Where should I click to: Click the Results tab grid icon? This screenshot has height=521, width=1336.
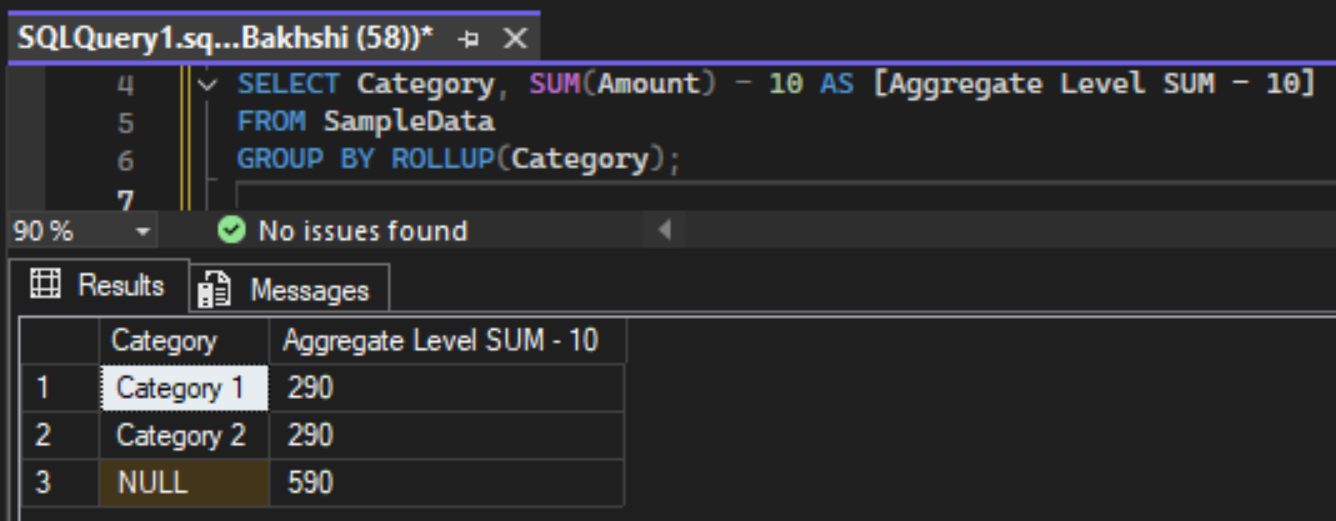click(x=46, y=286)
